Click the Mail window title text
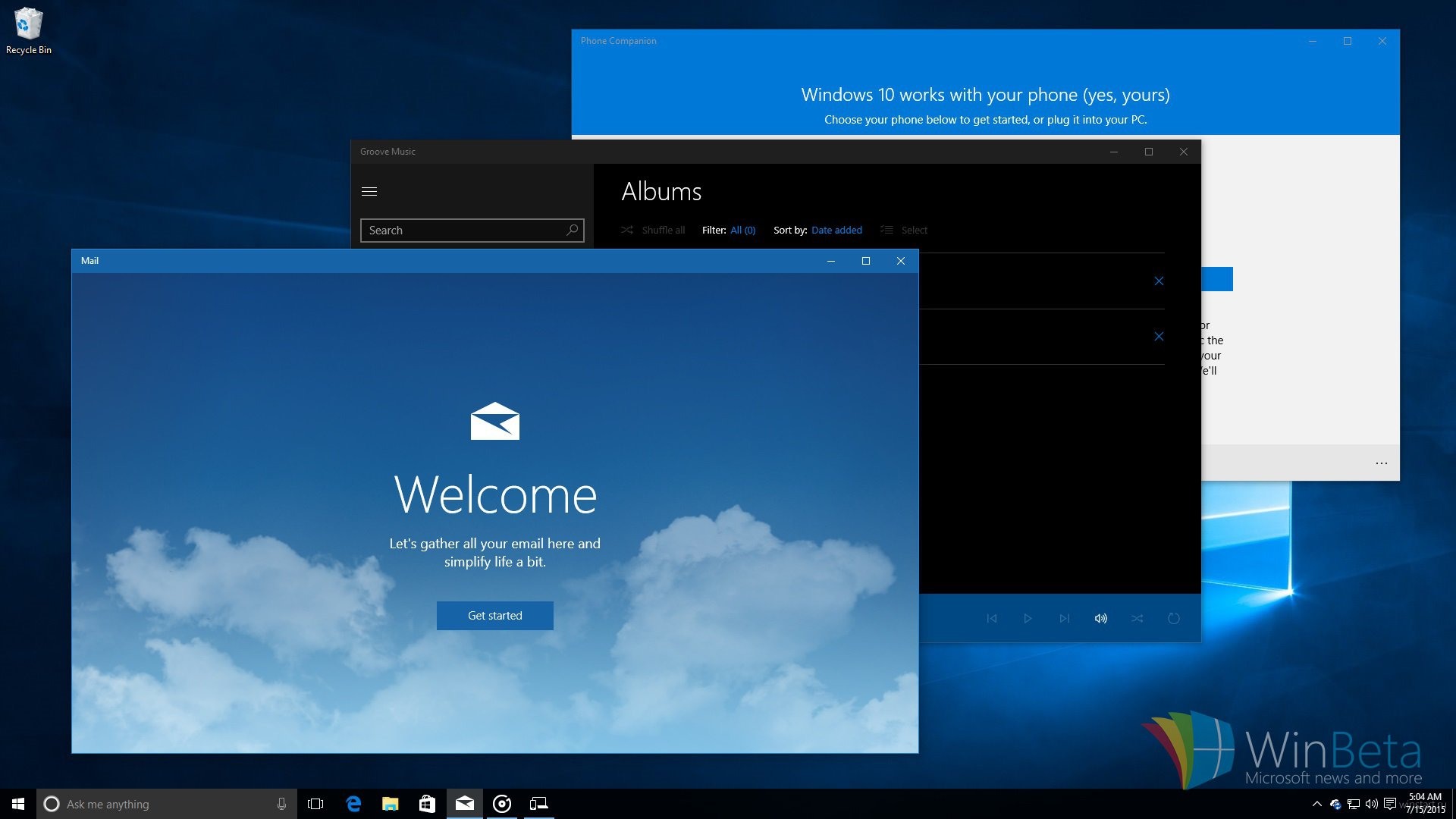The image size is (1456, 819). 89,261
